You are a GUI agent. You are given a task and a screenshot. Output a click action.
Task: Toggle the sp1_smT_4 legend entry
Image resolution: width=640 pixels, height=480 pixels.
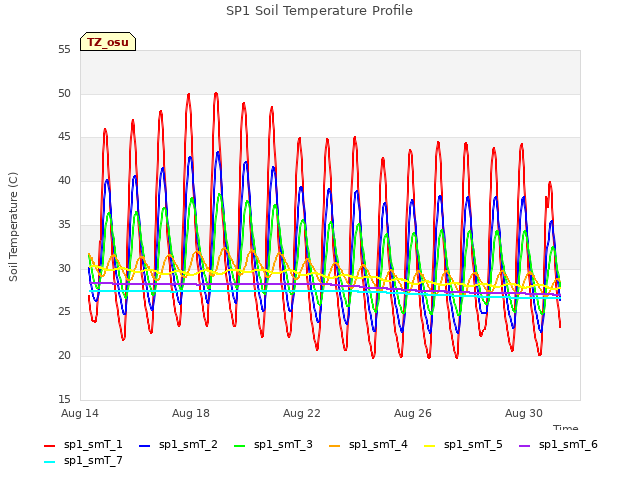point(368,444)
